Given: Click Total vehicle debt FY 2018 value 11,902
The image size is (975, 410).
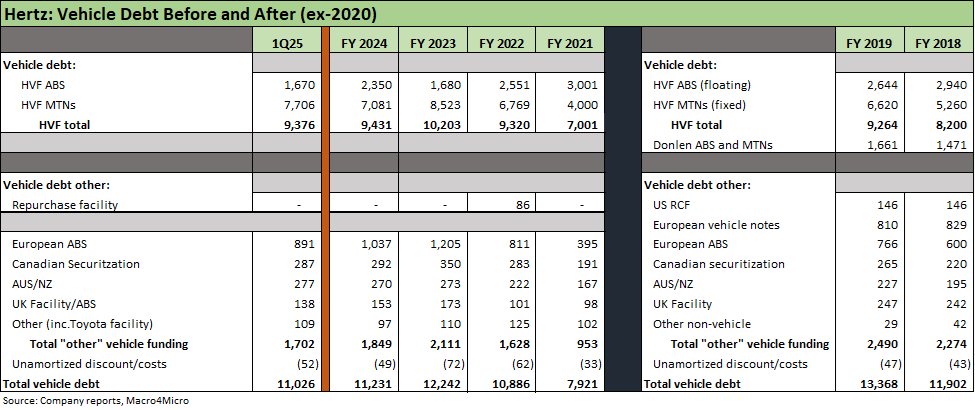Looking at the screenshot, I should pyautogui.click(x=948, y=384).
